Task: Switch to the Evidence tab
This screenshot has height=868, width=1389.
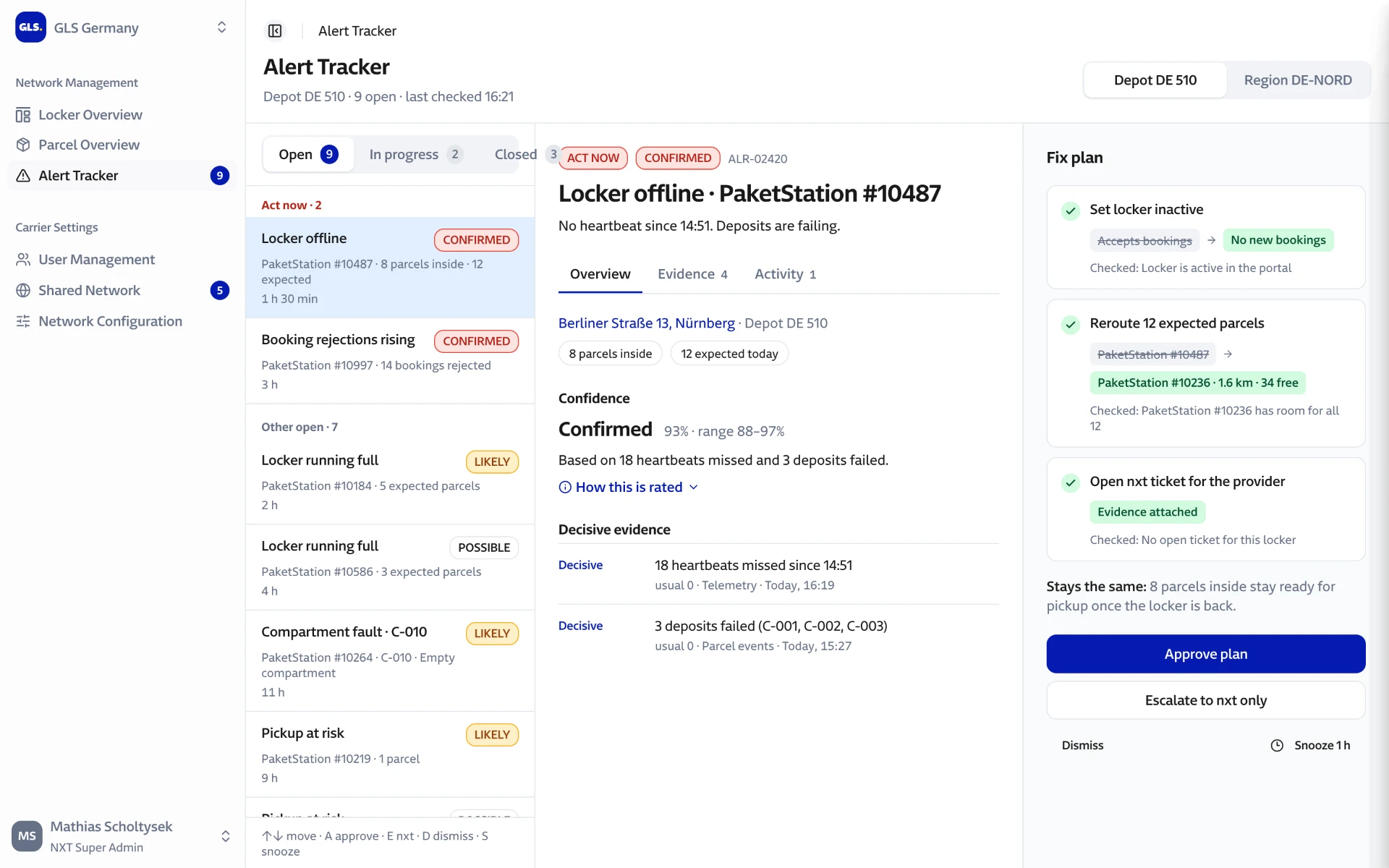Action: point(692,274)
